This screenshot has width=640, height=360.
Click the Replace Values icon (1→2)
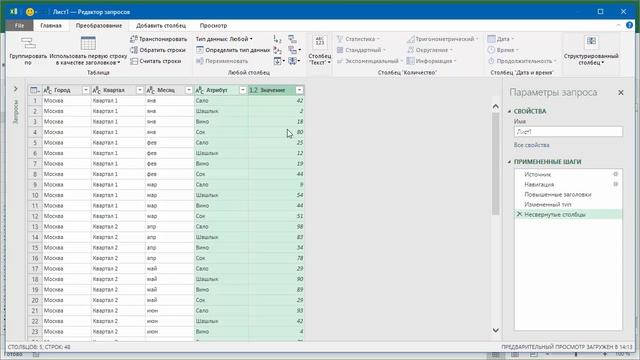[x=278, y=39]
